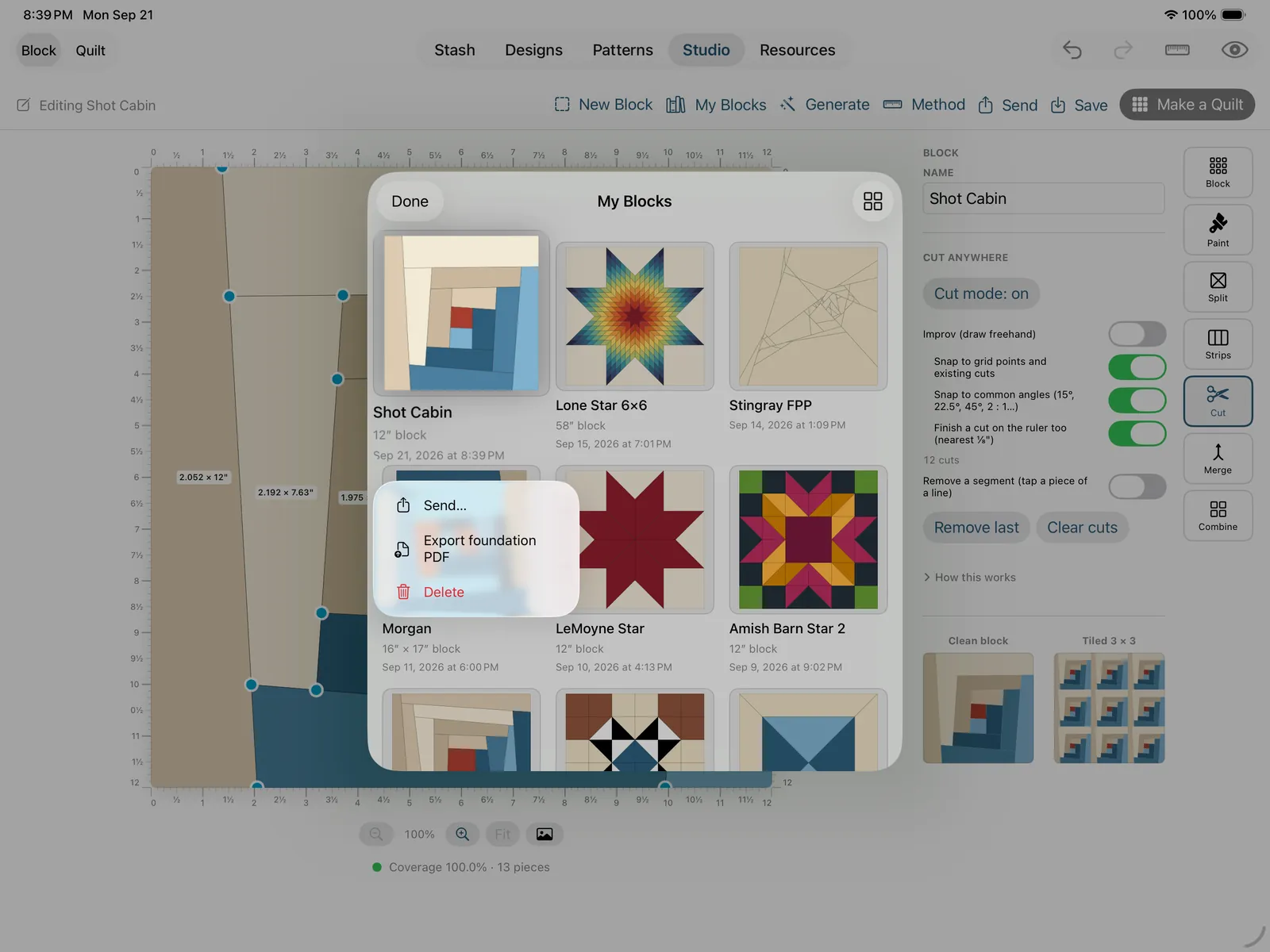Enable Remove a segment switch

click(1137, 486)
